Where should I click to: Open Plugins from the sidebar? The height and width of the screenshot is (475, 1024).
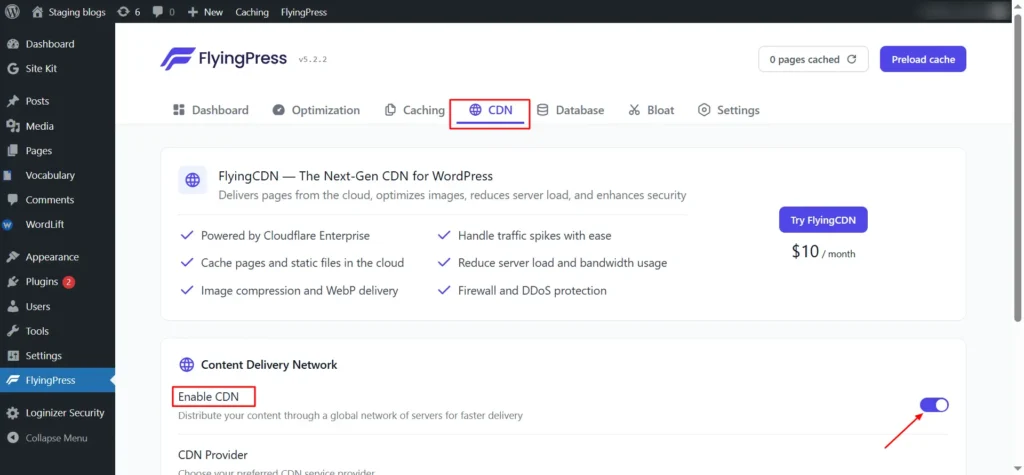42,282
